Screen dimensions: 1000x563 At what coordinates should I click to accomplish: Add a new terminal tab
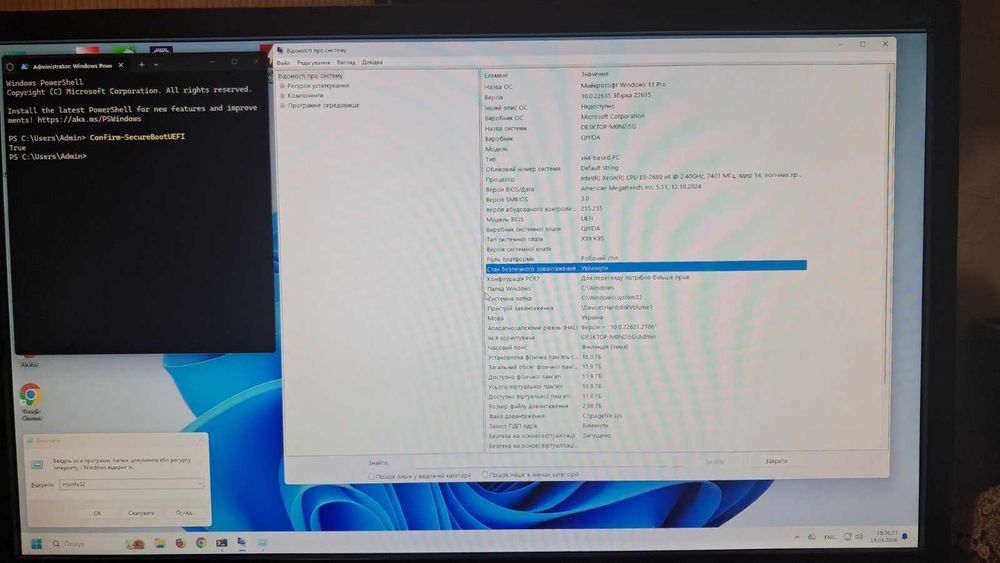click(142, 64)
